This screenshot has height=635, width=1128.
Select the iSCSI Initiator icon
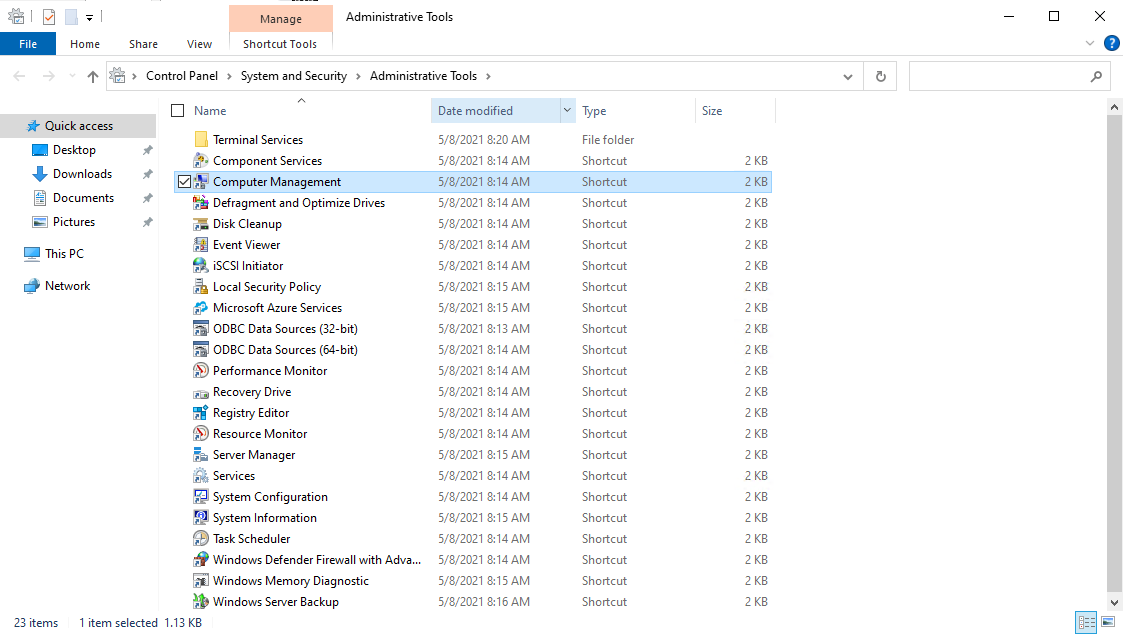[x=201, y=265]
